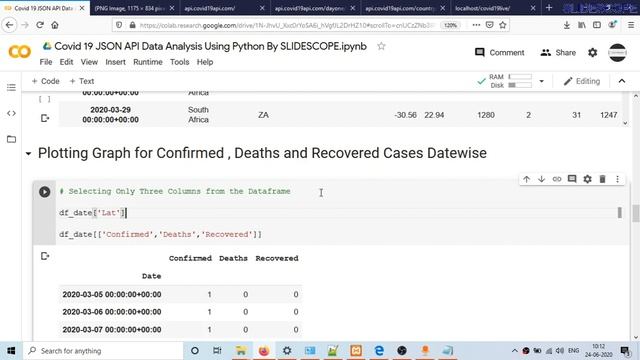Click the Share button
640x360 pixels.
tap(558, 53)
